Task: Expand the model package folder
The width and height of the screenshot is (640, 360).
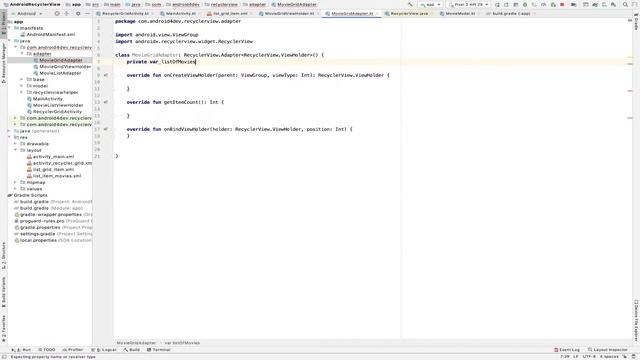Action: [x=22, y=86]
